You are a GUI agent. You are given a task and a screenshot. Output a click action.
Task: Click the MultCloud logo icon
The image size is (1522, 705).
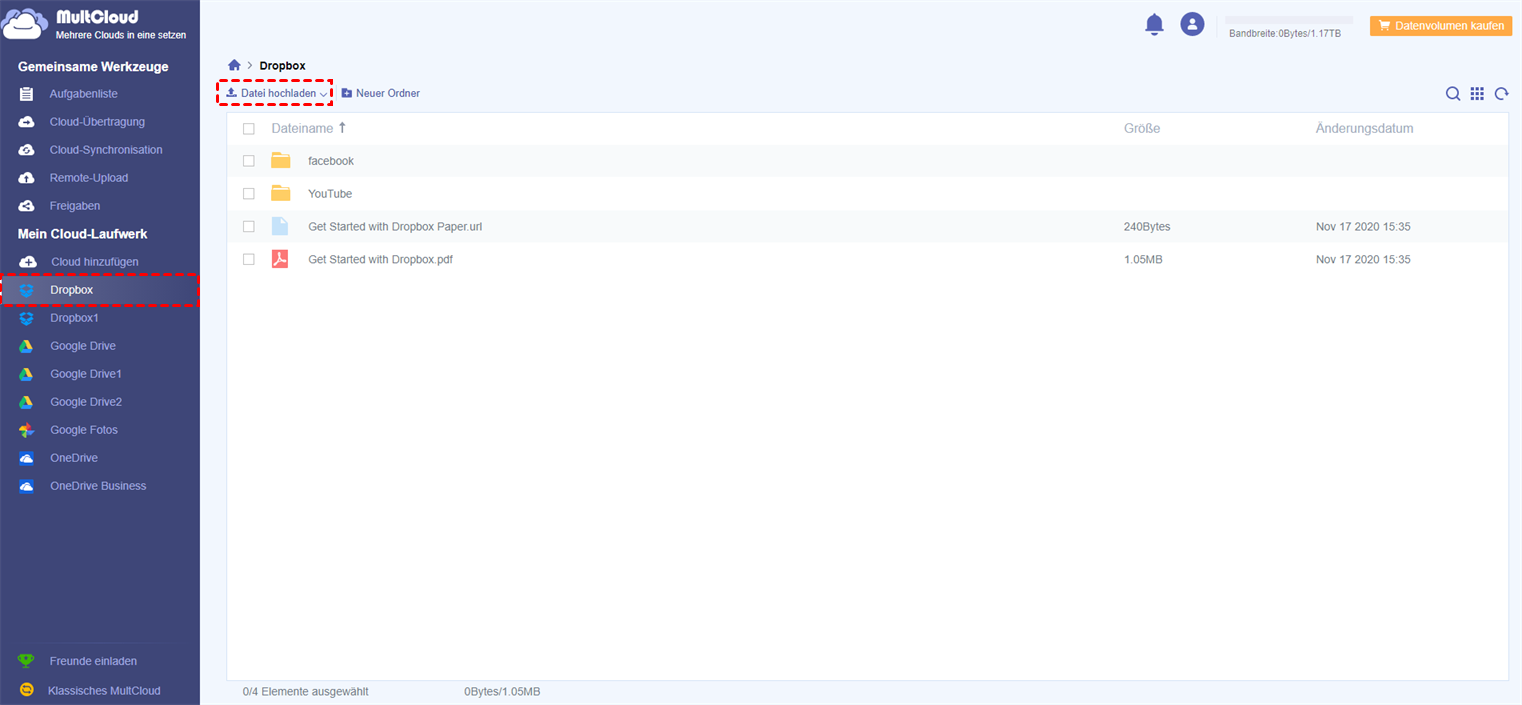[25, 25]
